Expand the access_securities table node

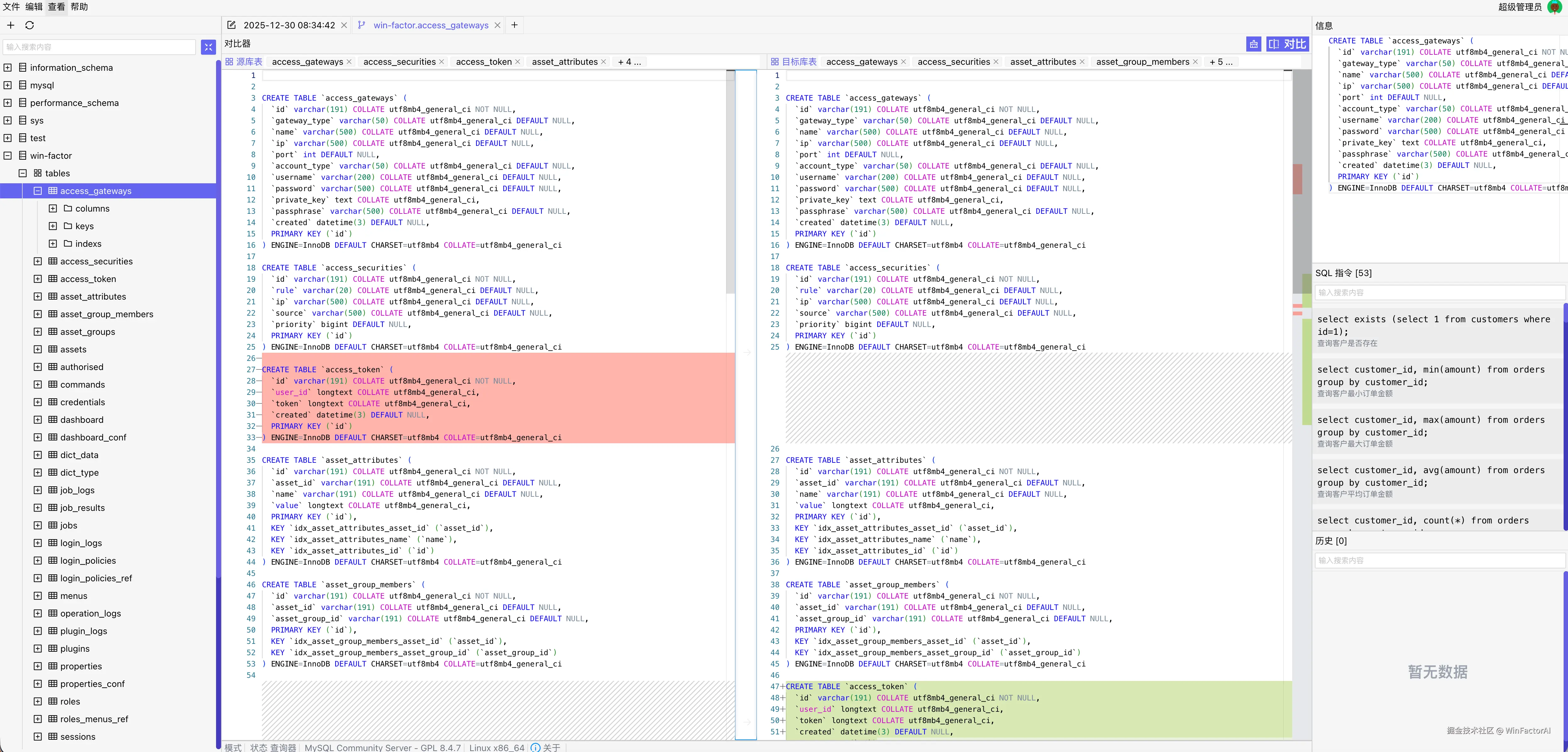[38, 262]
